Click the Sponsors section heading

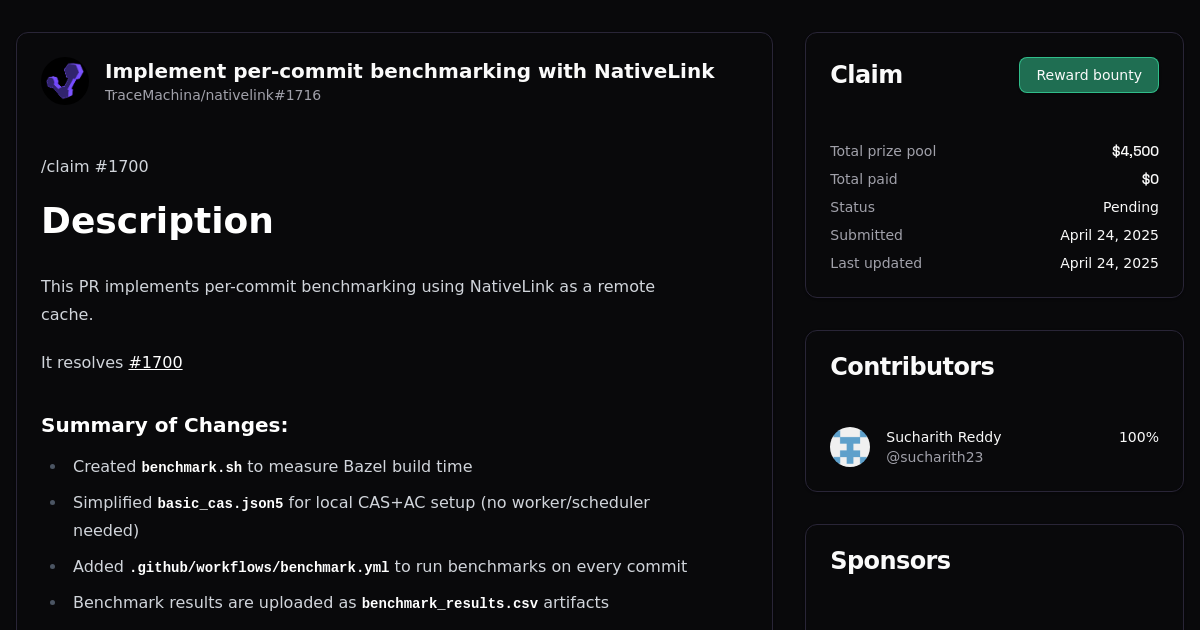click(890, 561)
